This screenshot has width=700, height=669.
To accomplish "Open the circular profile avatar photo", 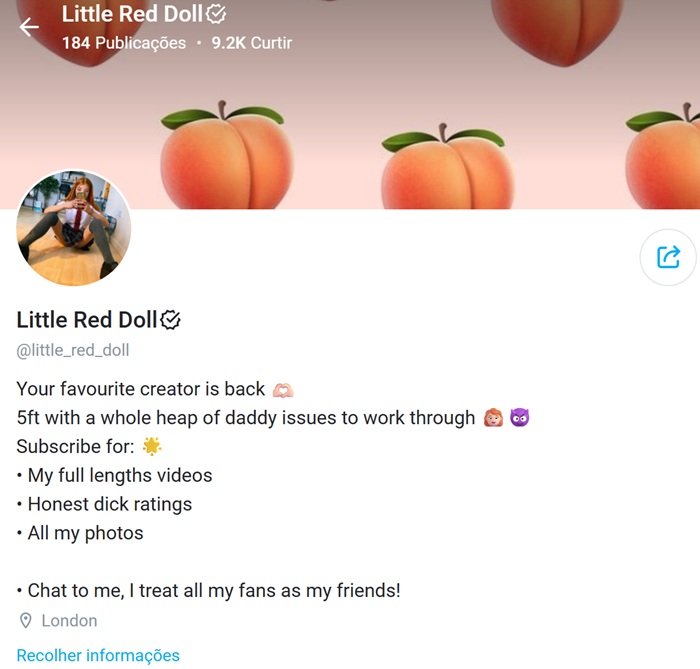I will click(74, 228).
